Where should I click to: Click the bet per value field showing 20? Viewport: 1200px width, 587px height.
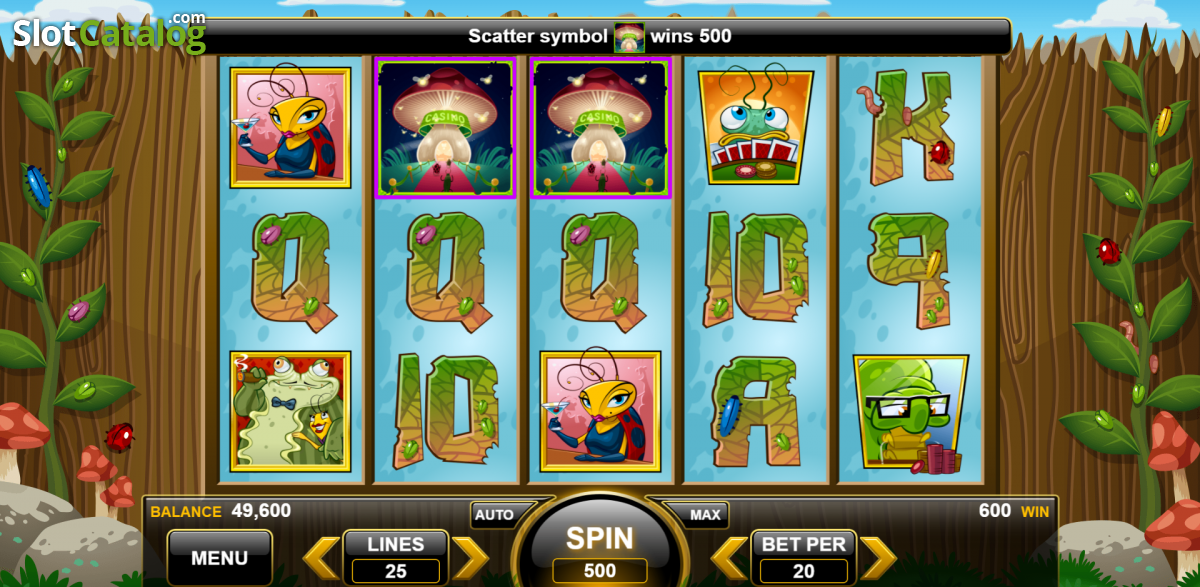click(804, 572)
